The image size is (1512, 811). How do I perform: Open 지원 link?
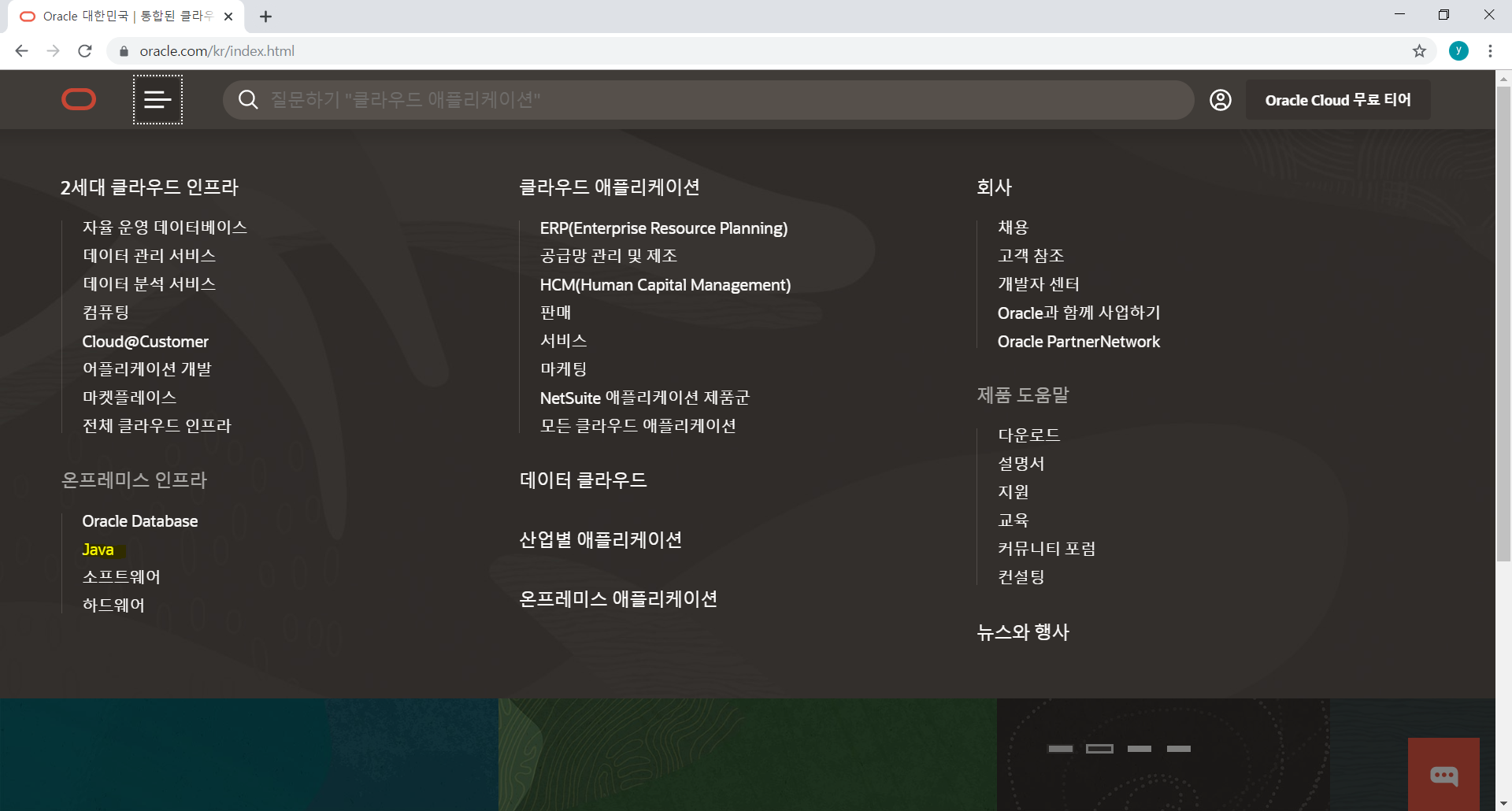point(1013,492)
